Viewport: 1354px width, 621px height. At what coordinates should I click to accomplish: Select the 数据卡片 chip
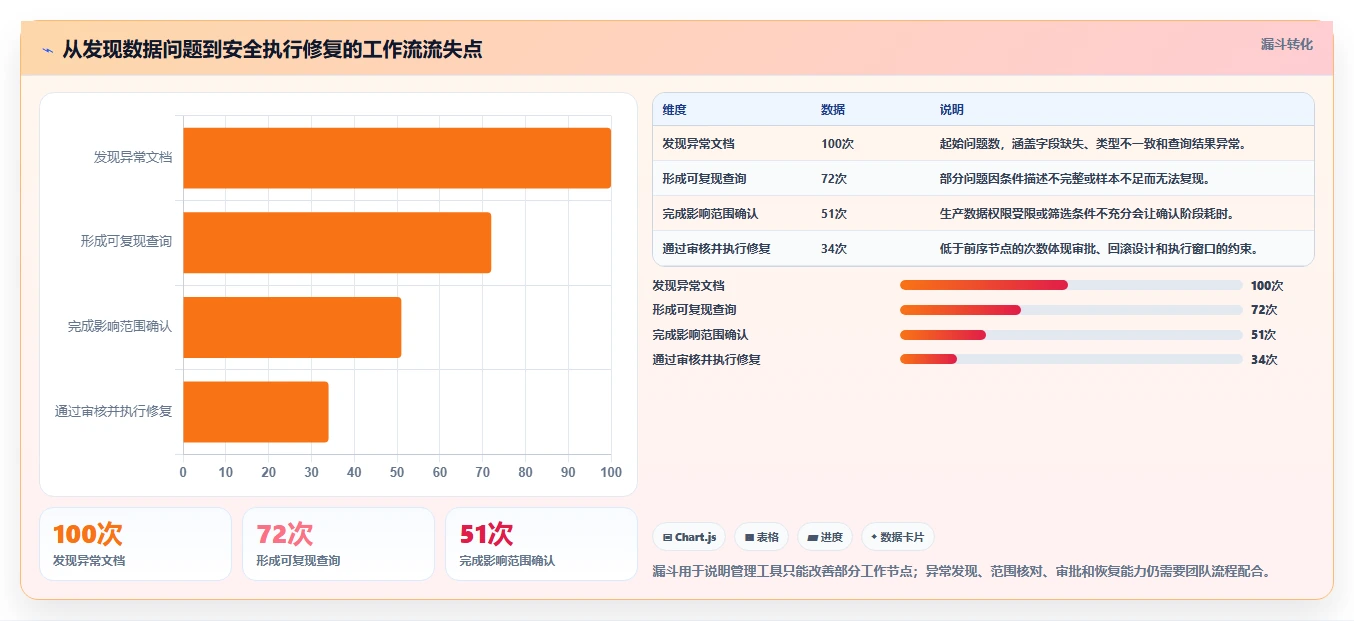coord(898,537)
